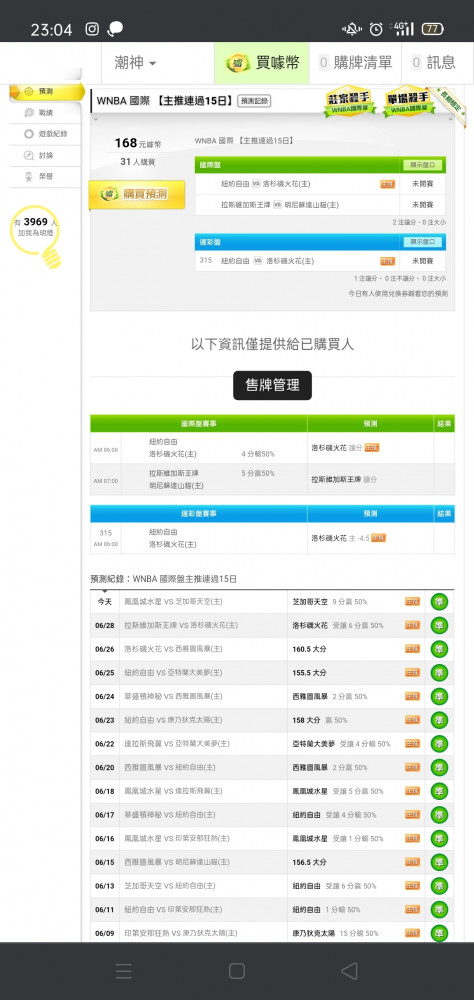
Task: Click the matchup 達拉斯飛翼 VS 亞特蘭大美夢(主)
Action: [x=177, y=744]
